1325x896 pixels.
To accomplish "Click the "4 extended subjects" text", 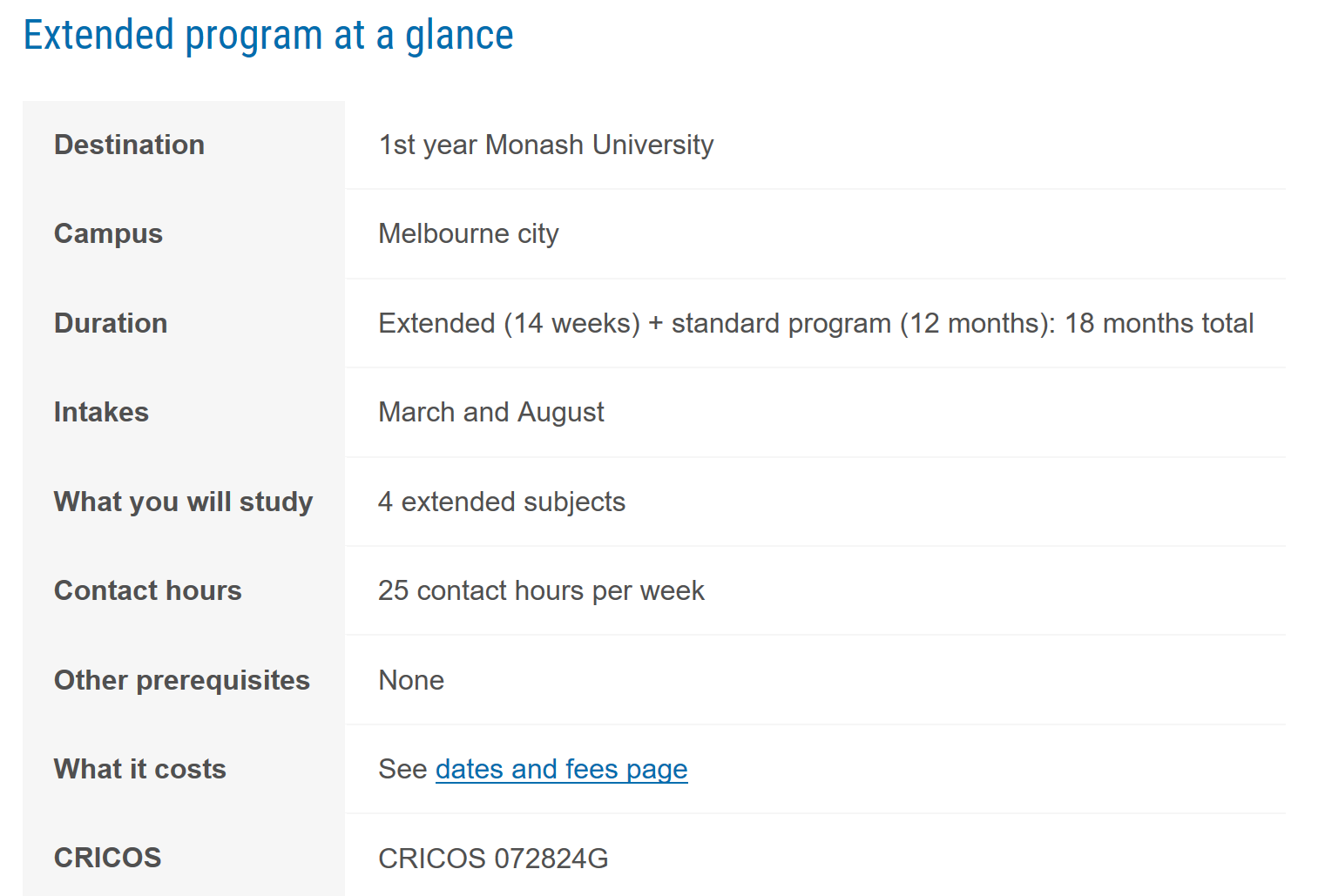I will click(501, 502).
